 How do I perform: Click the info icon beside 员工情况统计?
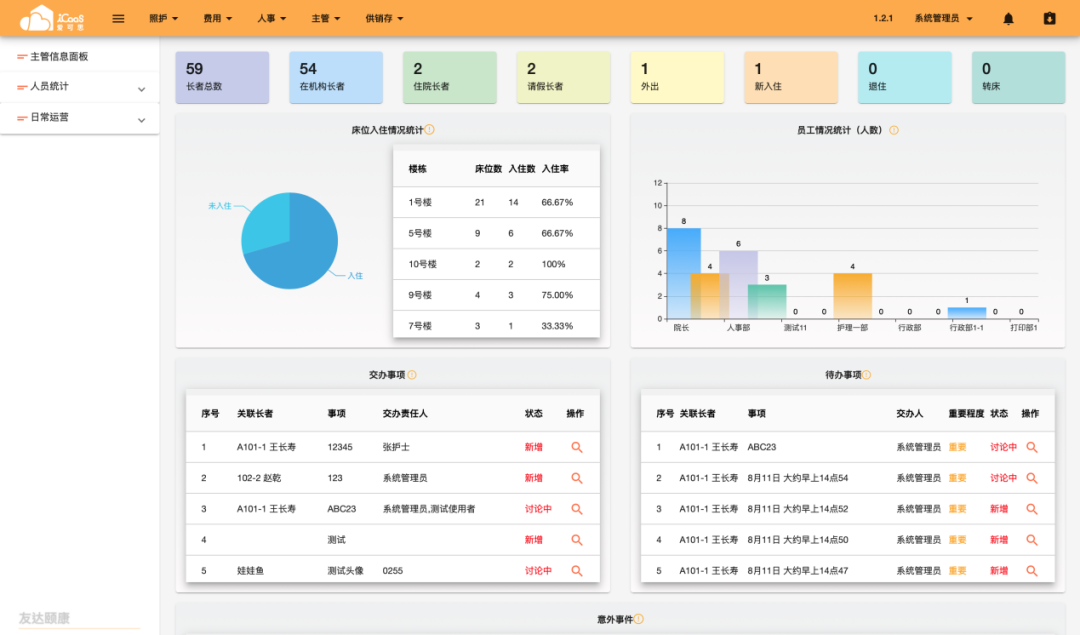(894, 130)
